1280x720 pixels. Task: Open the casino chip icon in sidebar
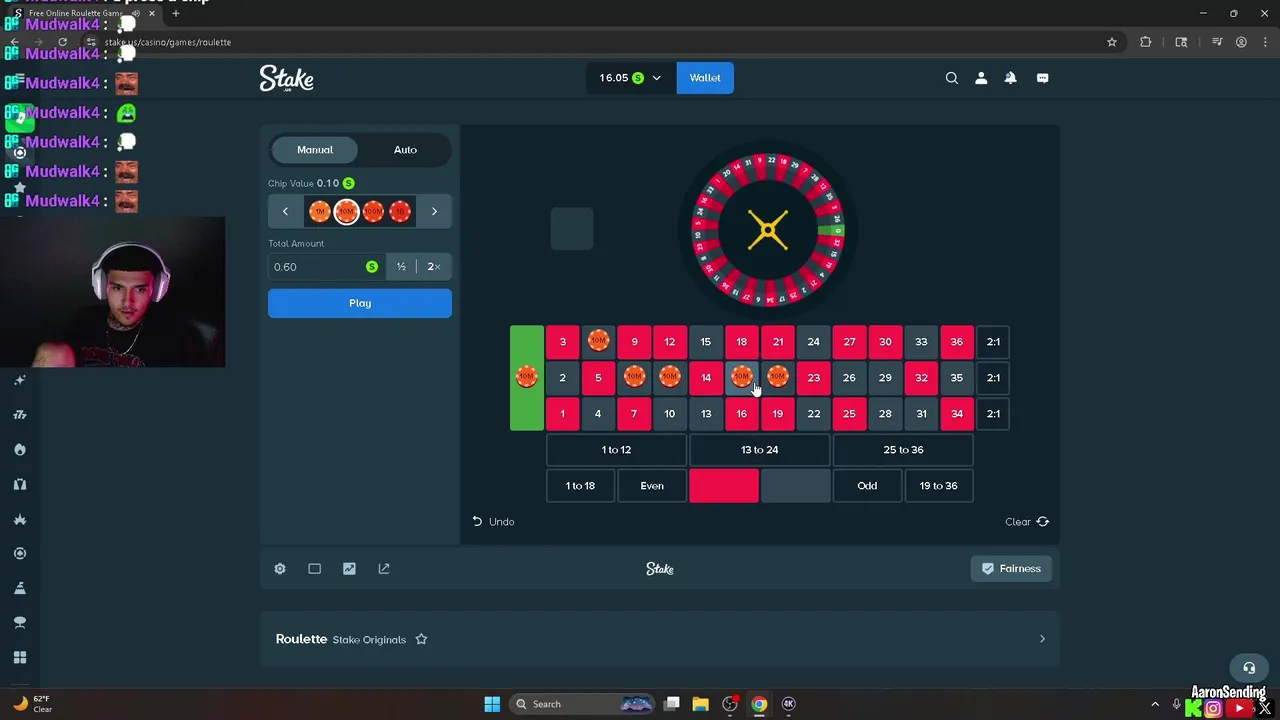(x=19, y=553)
